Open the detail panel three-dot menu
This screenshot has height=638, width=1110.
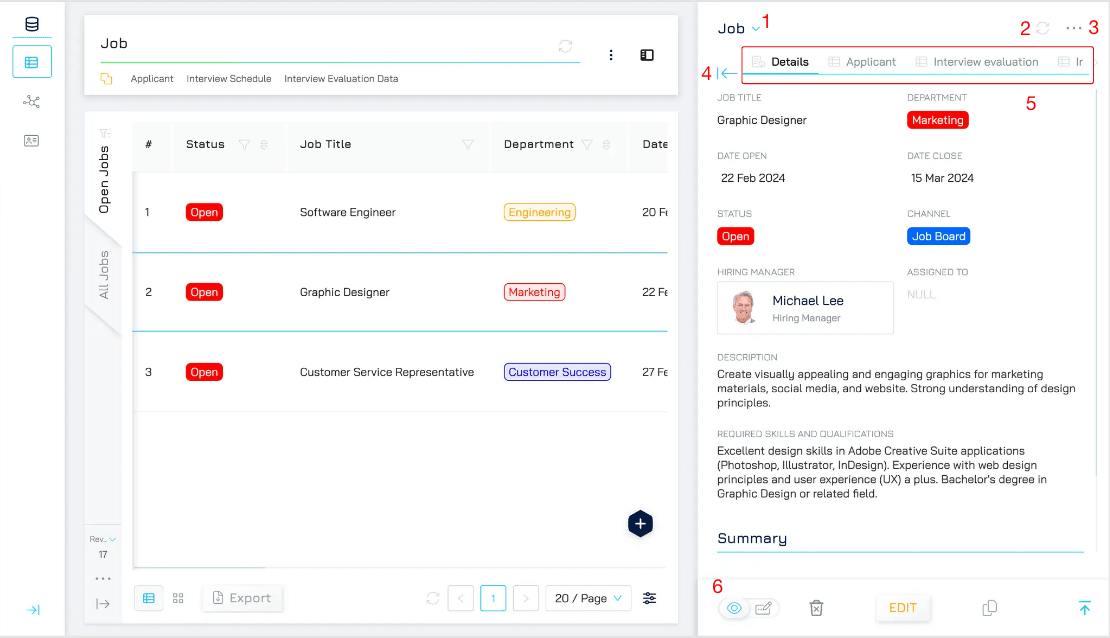pyautogui.click(x=1073, y=28)
